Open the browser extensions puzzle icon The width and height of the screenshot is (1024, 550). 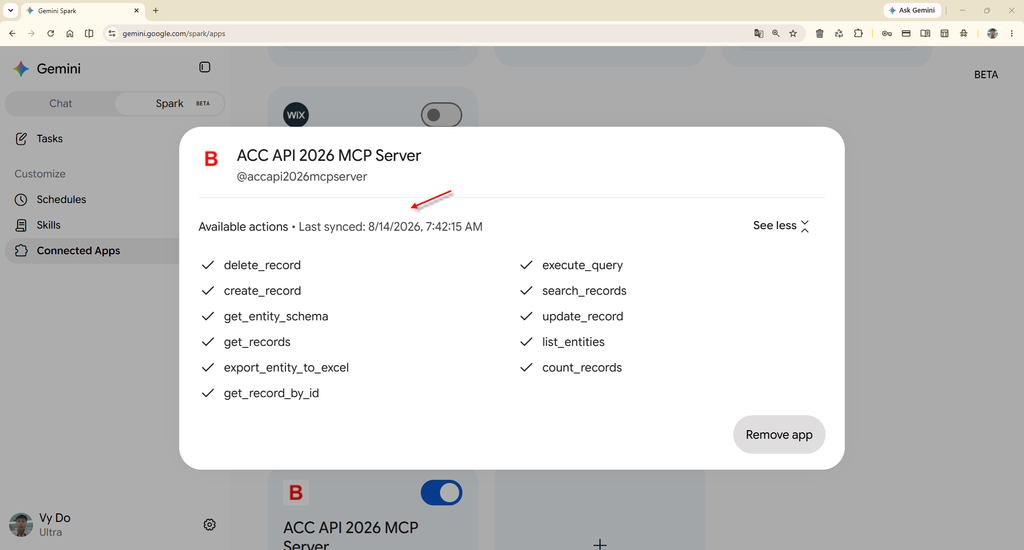pyautogui.click(x=858, y=33)
